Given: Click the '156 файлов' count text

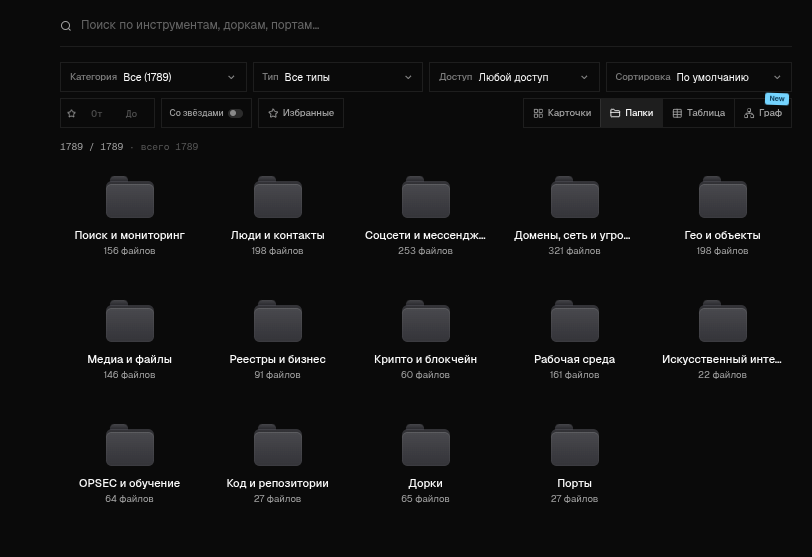Looking at the screenshot, I should (129, 251).
